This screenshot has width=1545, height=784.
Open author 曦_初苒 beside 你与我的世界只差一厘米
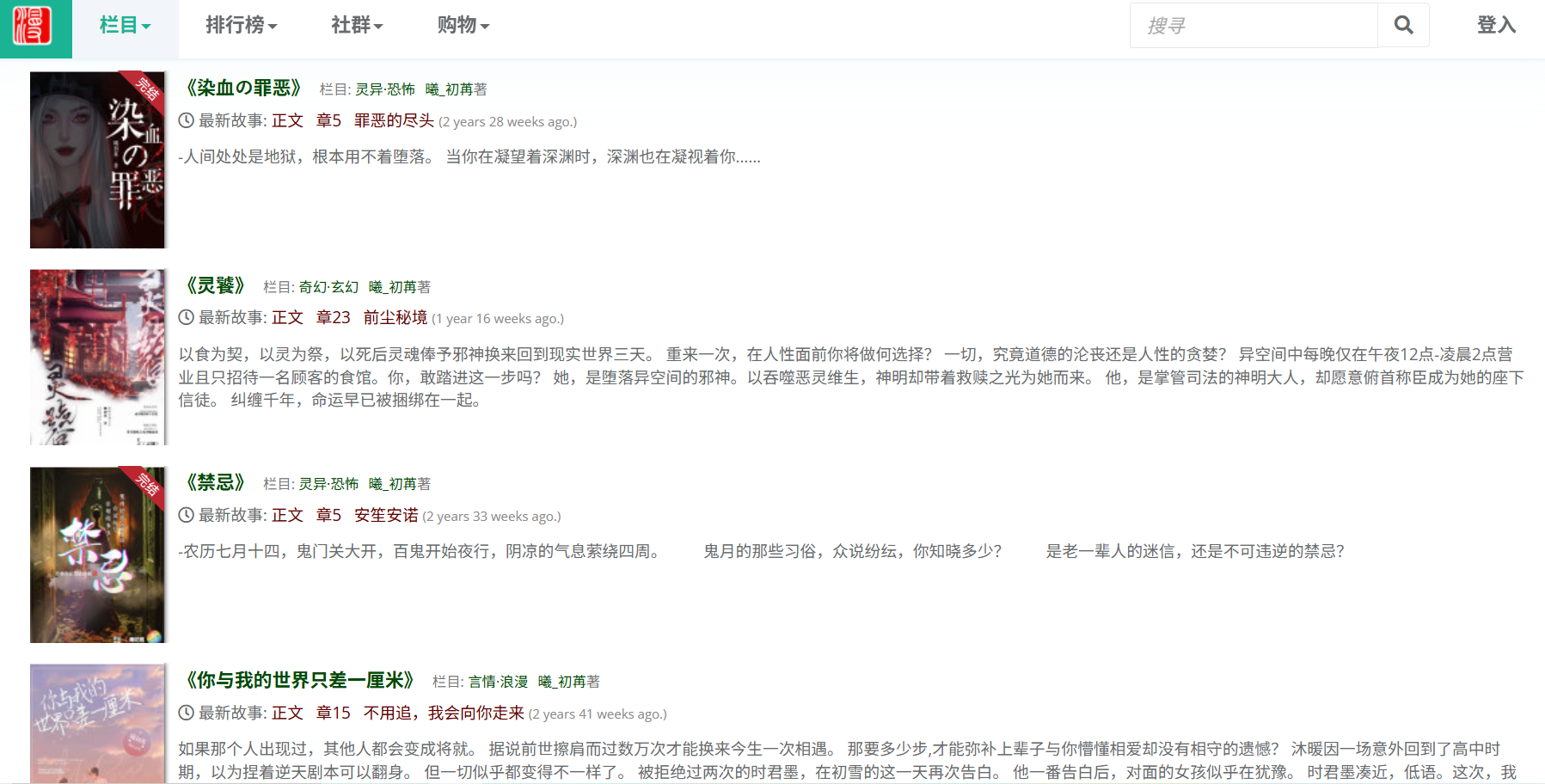tap(561, 682)
